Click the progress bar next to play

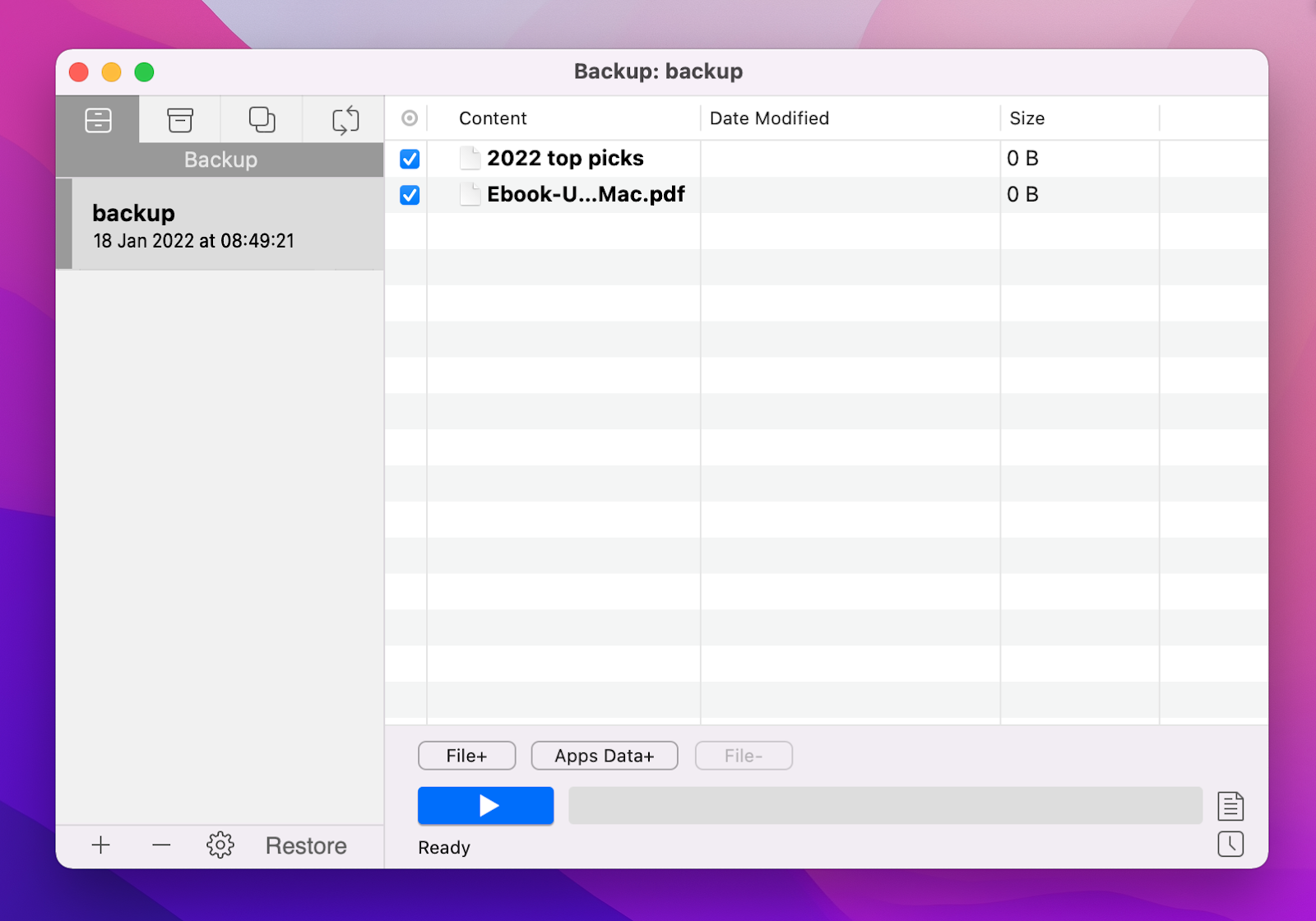tap(886, 806)
